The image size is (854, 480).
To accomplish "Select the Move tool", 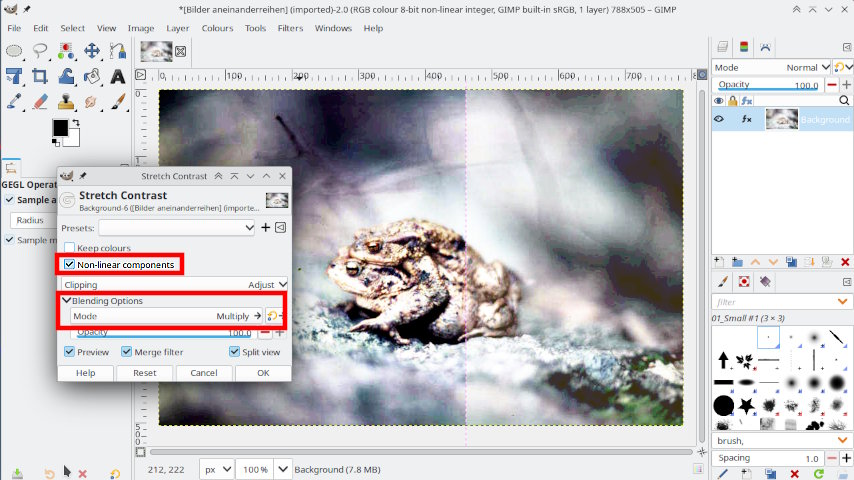I will click(x=92, y=51).
